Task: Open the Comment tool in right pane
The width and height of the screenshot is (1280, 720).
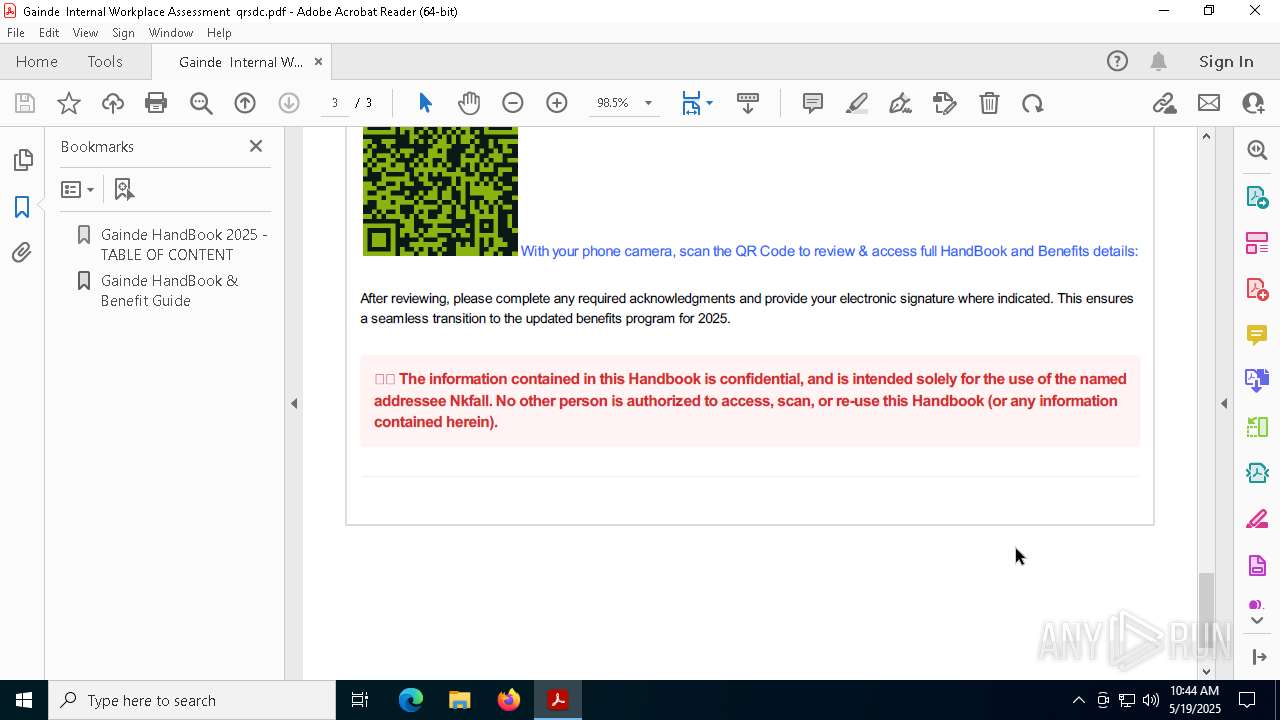Action: 1257,335
